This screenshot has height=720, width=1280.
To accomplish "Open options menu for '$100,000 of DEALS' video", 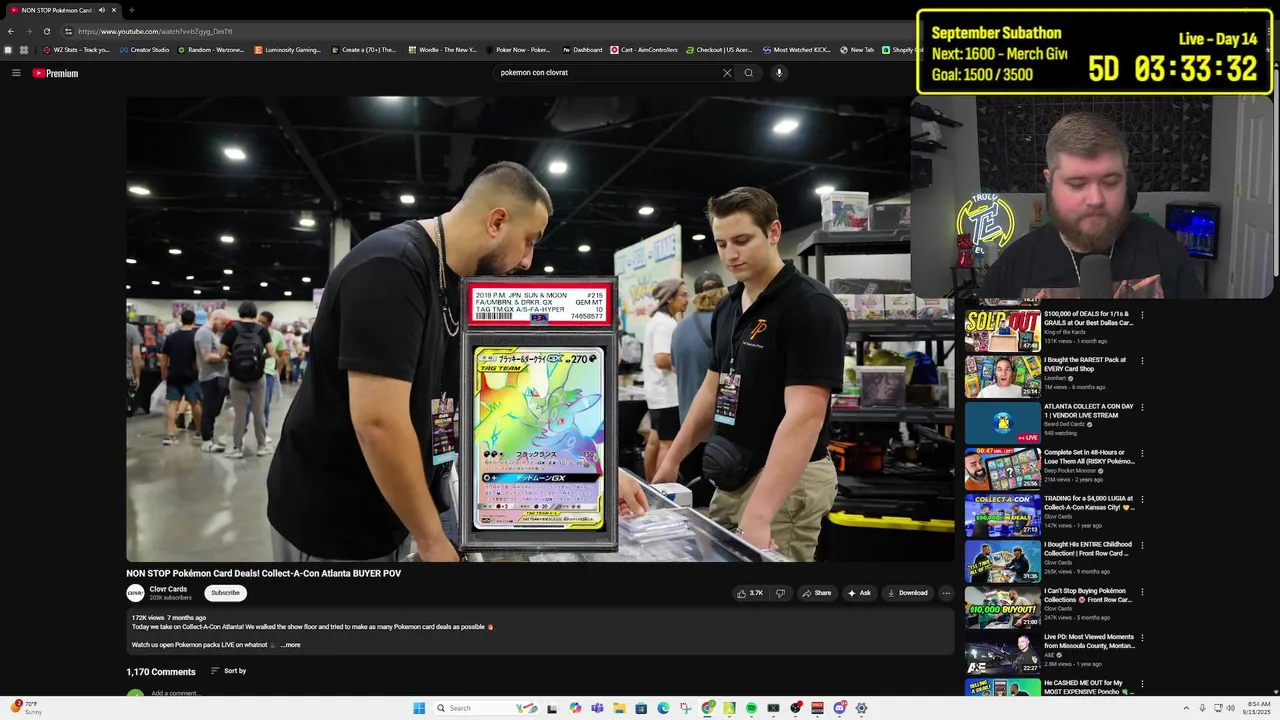I will pyautogui.click(x=1142, y=315).
